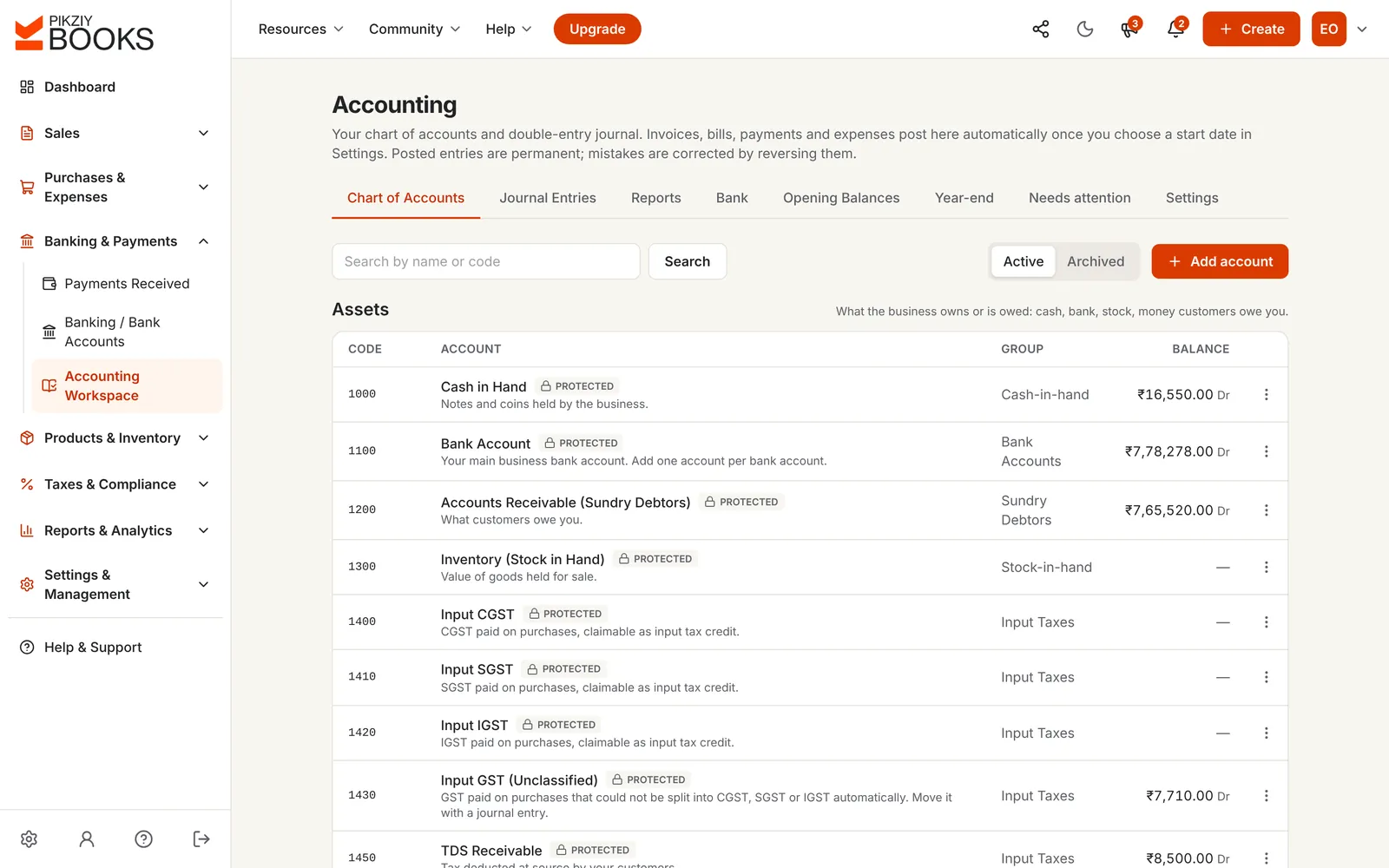Collapse Banking & Payments section
This screenshot has height=868, width=1389.
(x=114, y=241)
